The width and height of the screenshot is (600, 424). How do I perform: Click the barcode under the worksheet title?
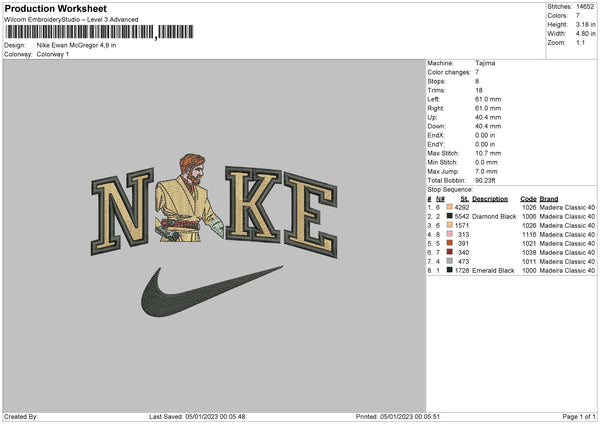point(99,32)
